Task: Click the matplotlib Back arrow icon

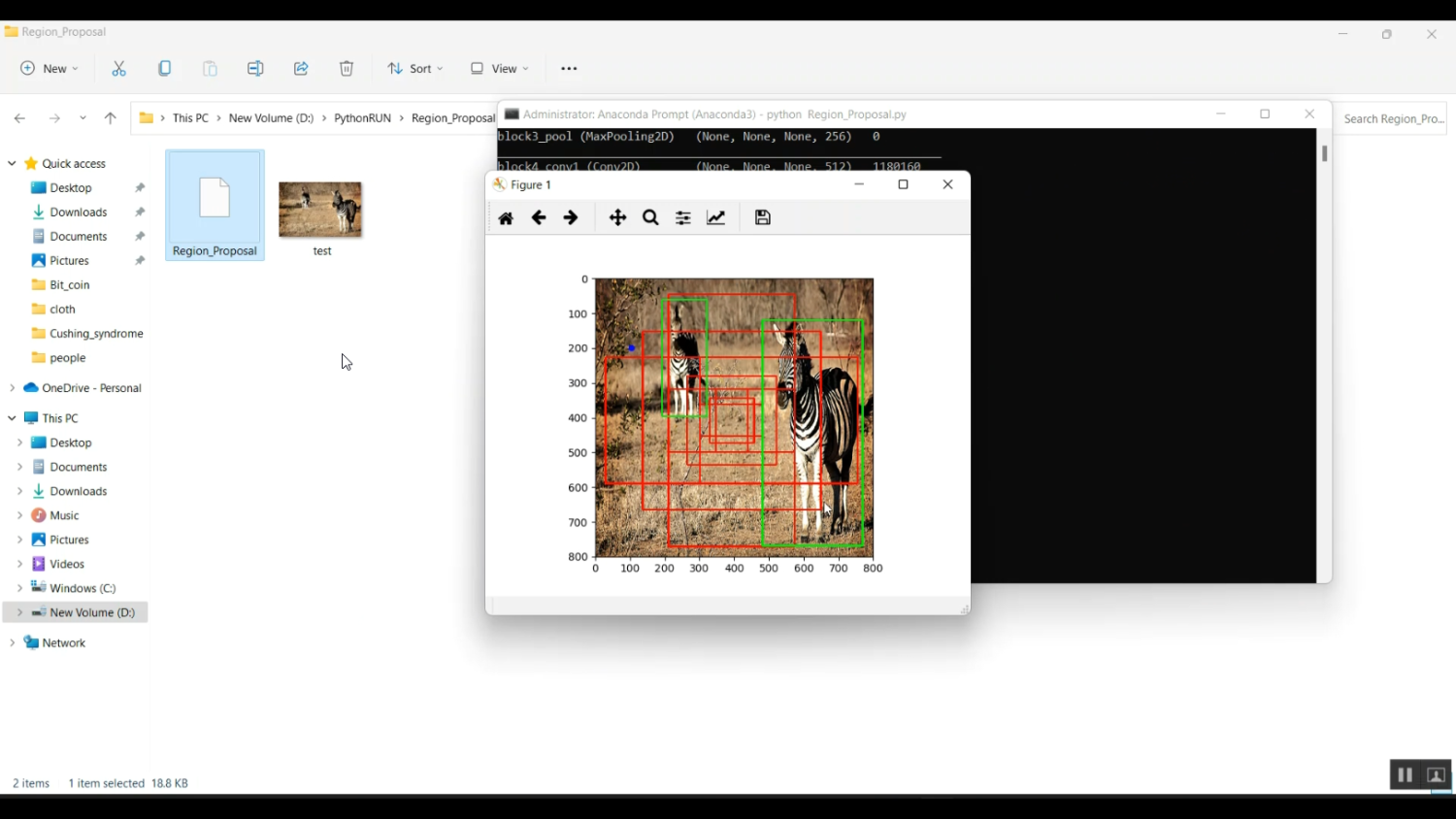Action: (539, 219)
